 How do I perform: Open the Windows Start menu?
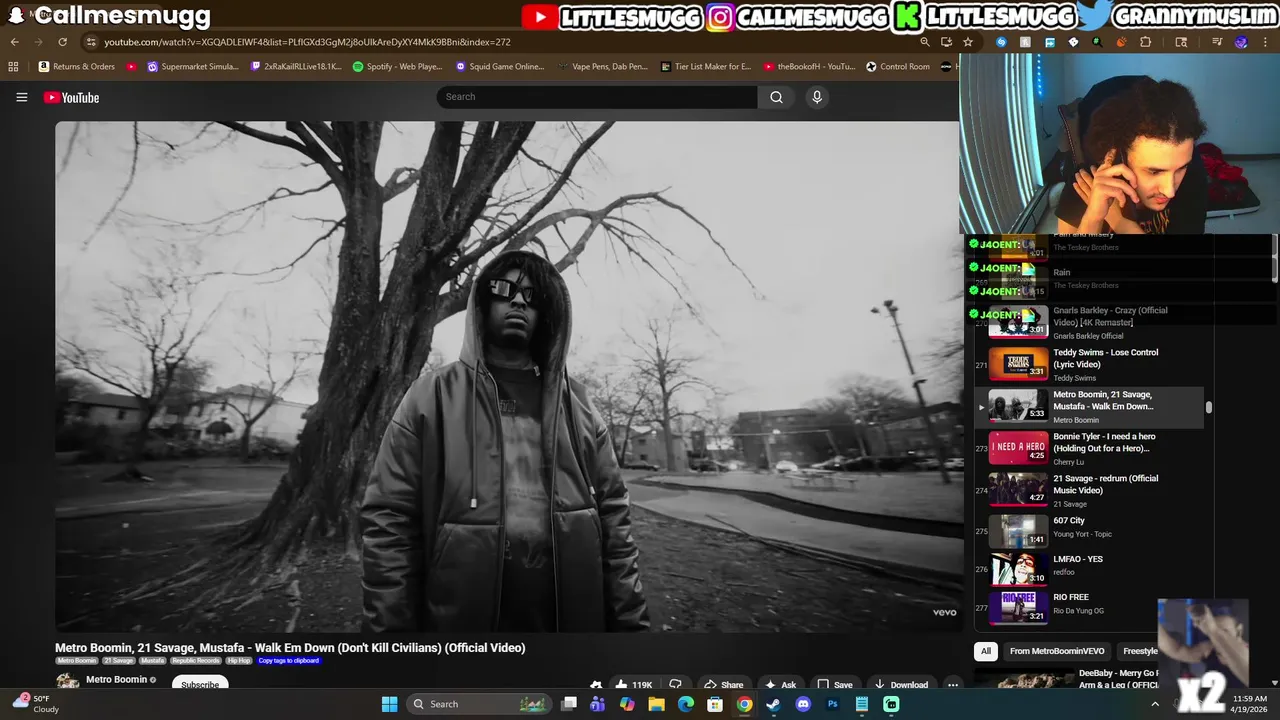point(389,704)
